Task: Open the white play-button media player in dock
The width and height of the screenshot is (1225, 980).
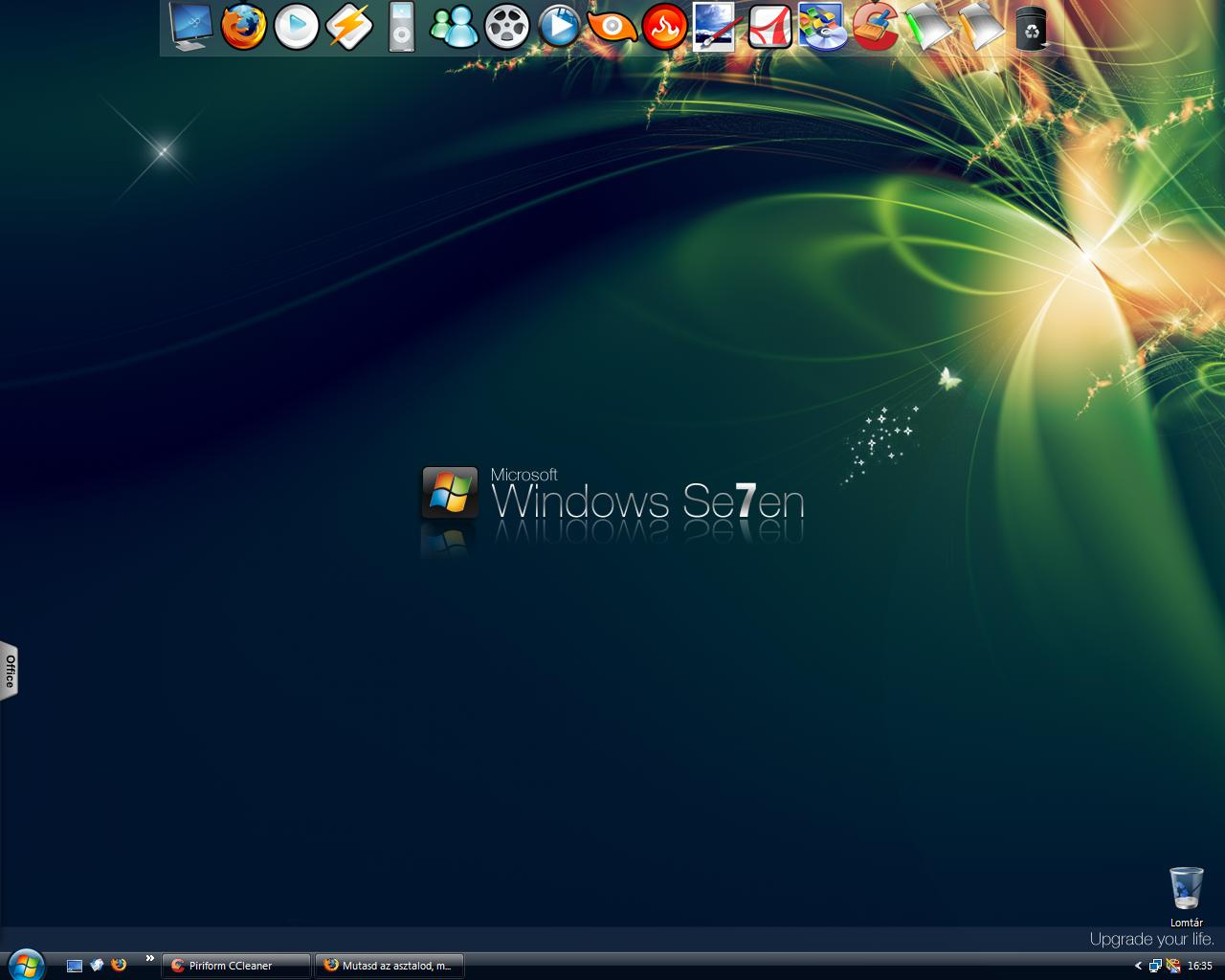Action: 297,26
